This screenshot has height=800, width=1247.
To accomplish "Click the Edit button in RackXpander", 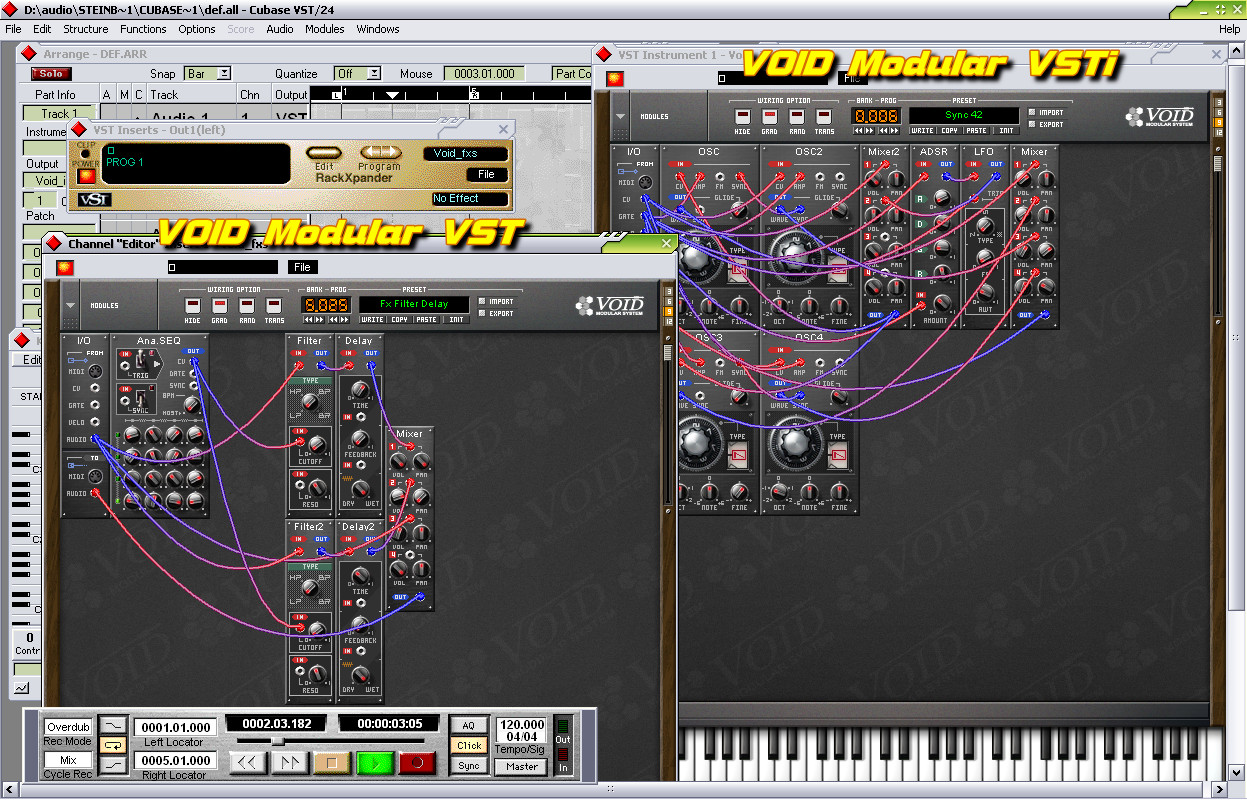I will [325, 153].
